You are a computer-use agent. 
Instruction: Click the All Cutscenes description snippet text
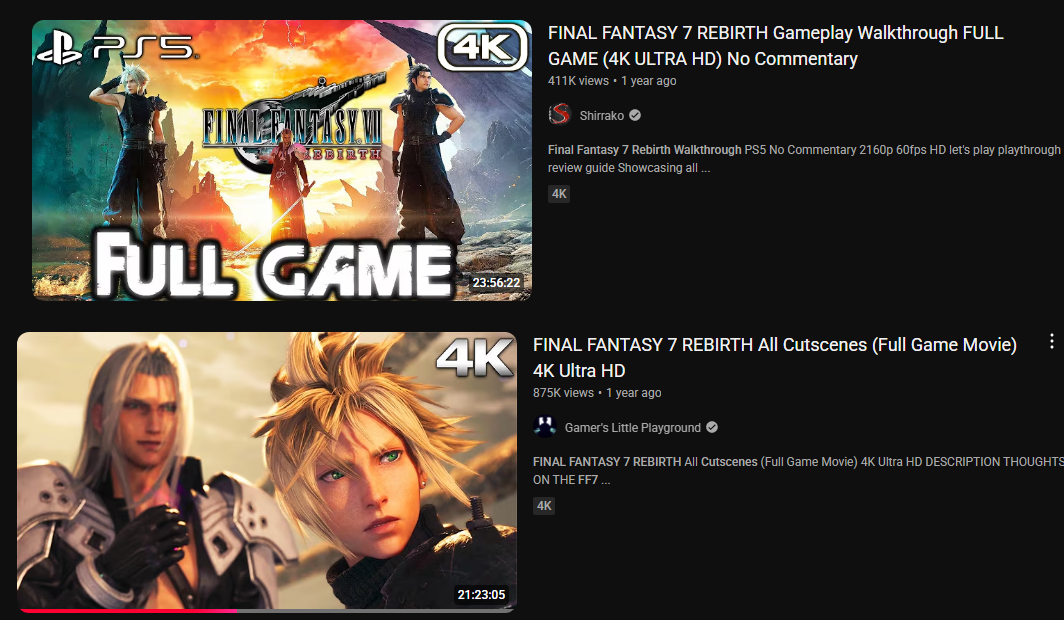point(799,471)
